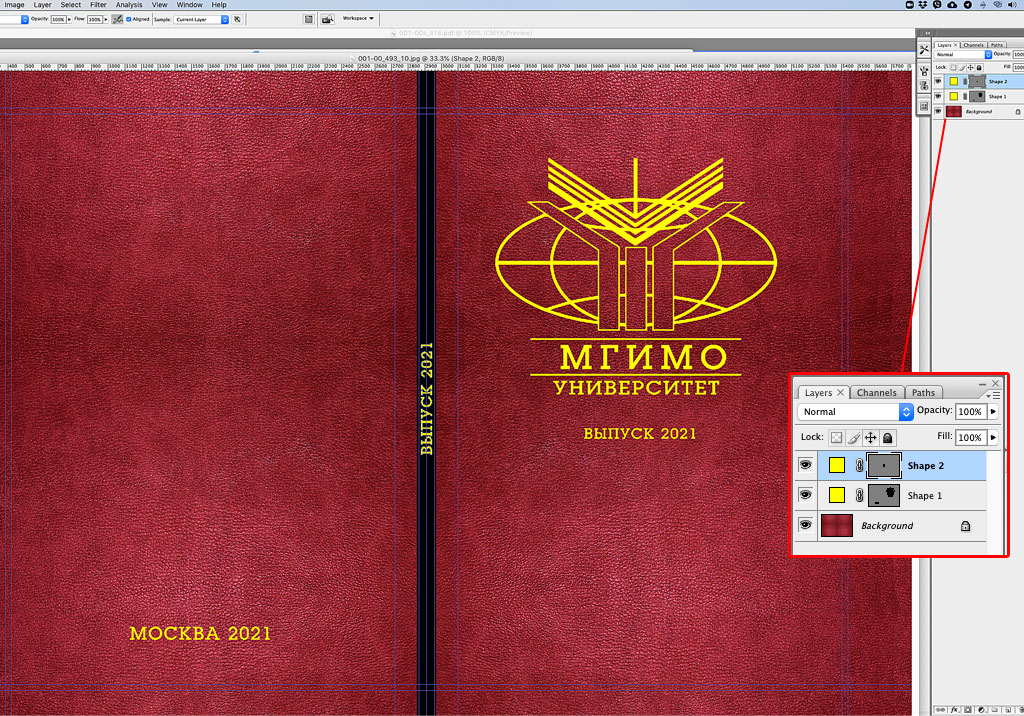The image size is (1024, 716).
Task: Toggle lock position in small docked panel
Action: point(970,67)
